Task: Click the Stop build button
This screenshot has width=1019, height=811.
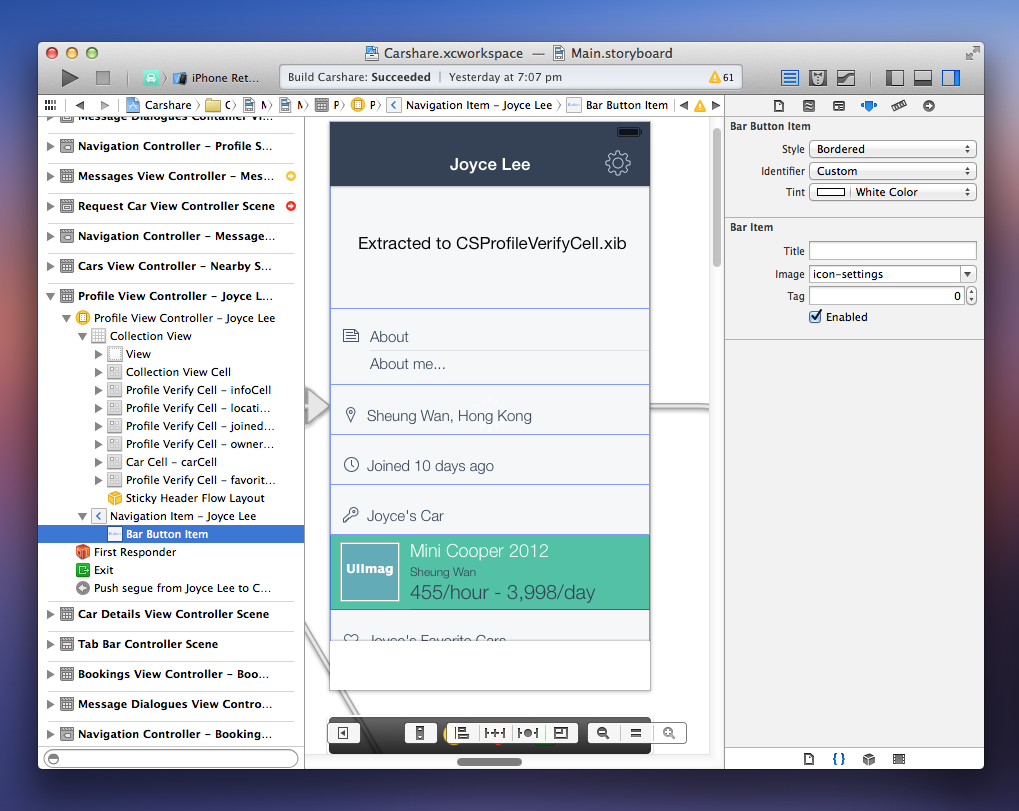Action: click(103, 78)
